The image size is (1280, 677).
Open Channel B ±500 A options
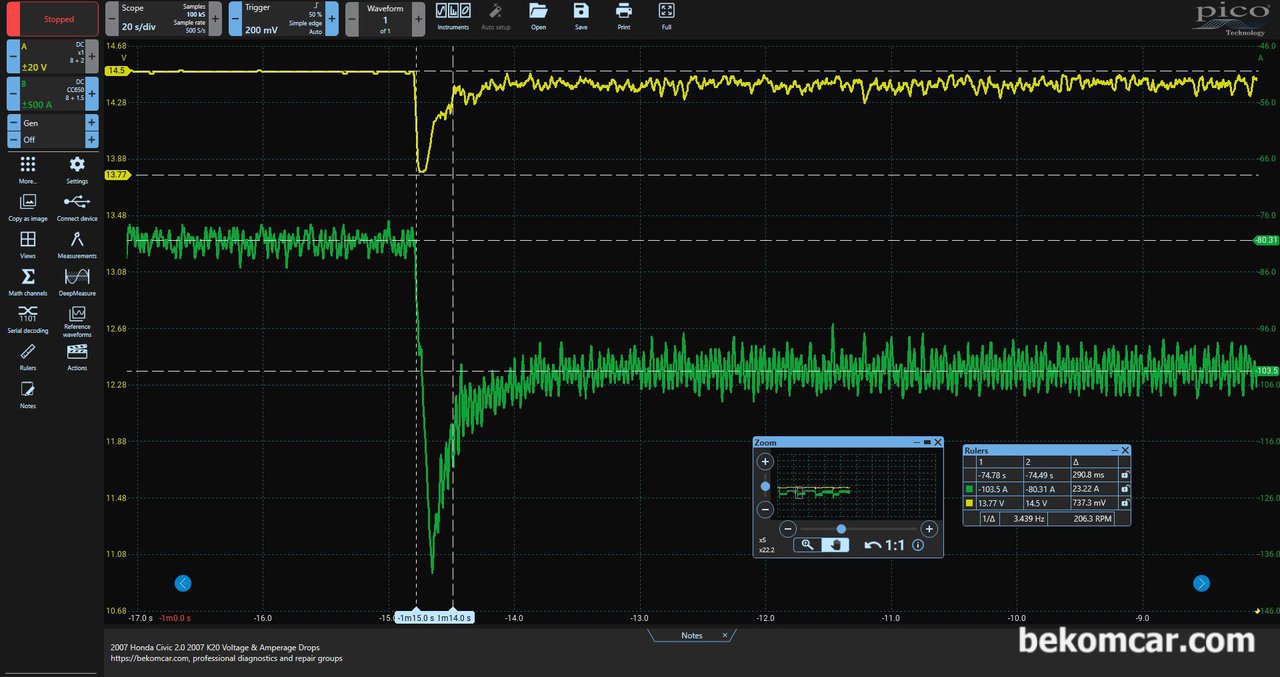tap(52, 93)
